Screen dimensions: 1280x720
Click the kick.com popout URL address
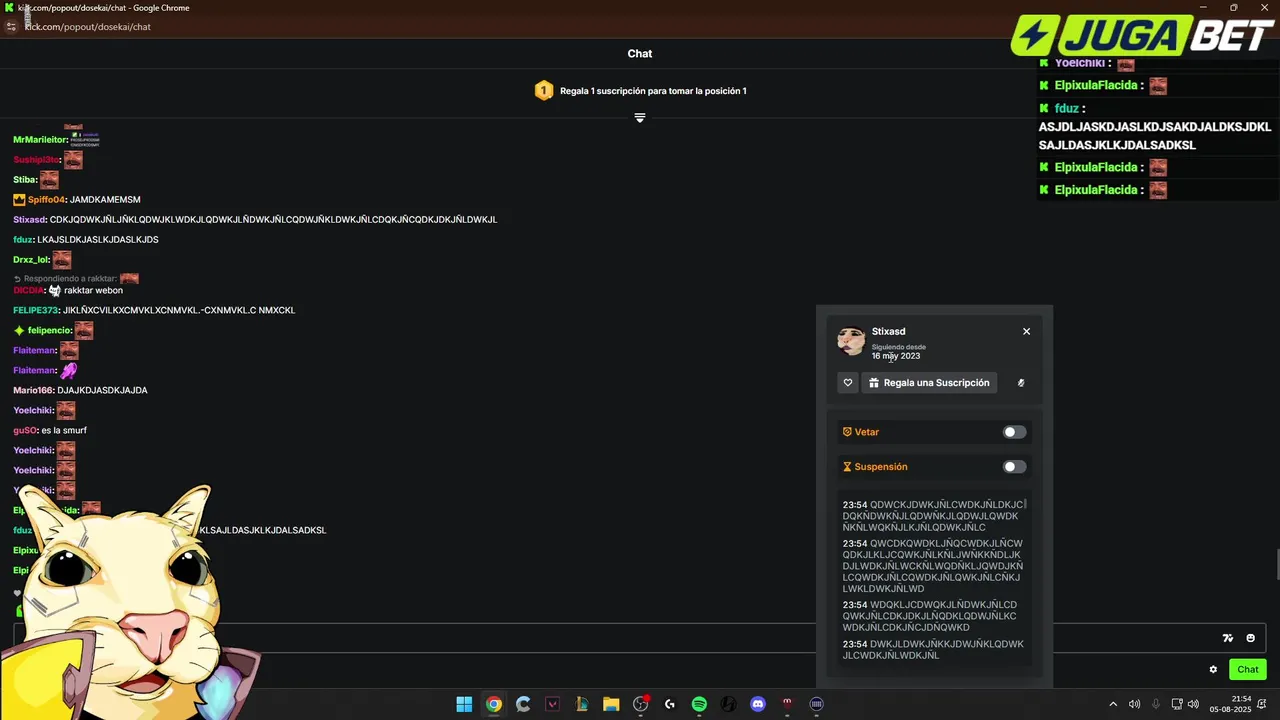point(87,27)
